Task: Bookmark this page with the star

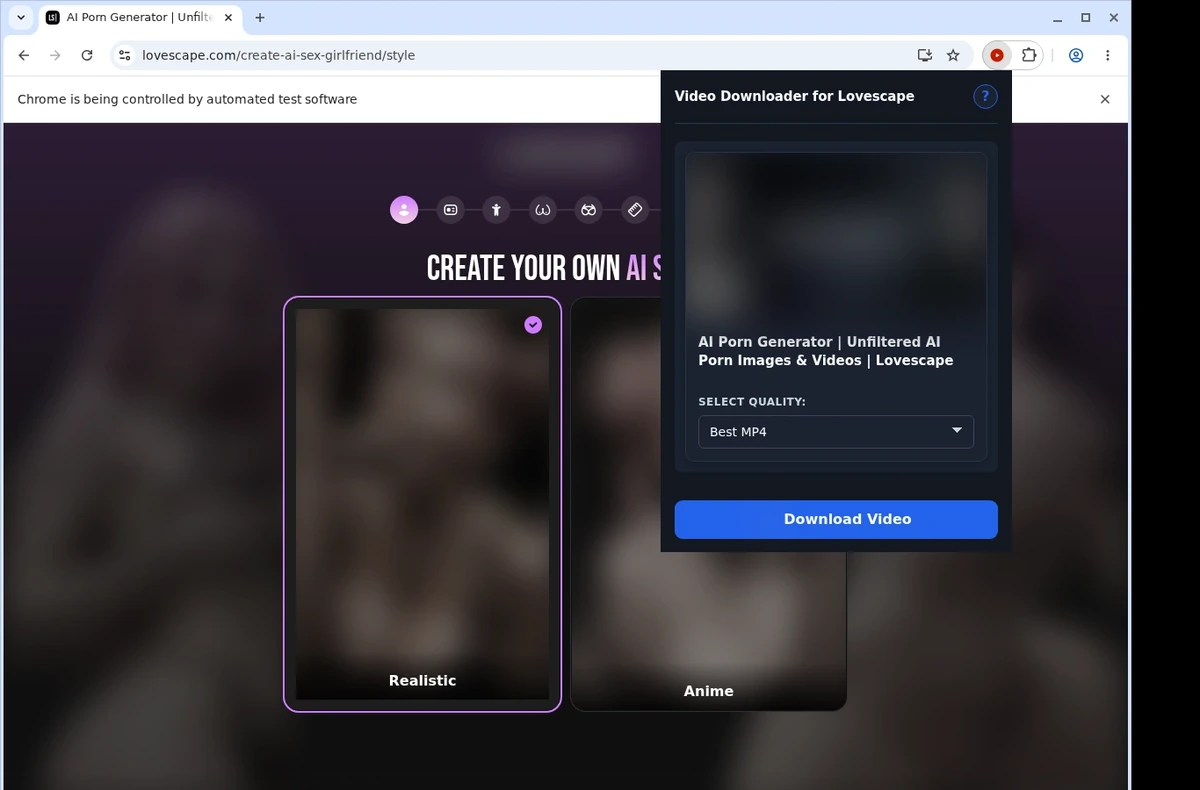Action: [953, 55]
